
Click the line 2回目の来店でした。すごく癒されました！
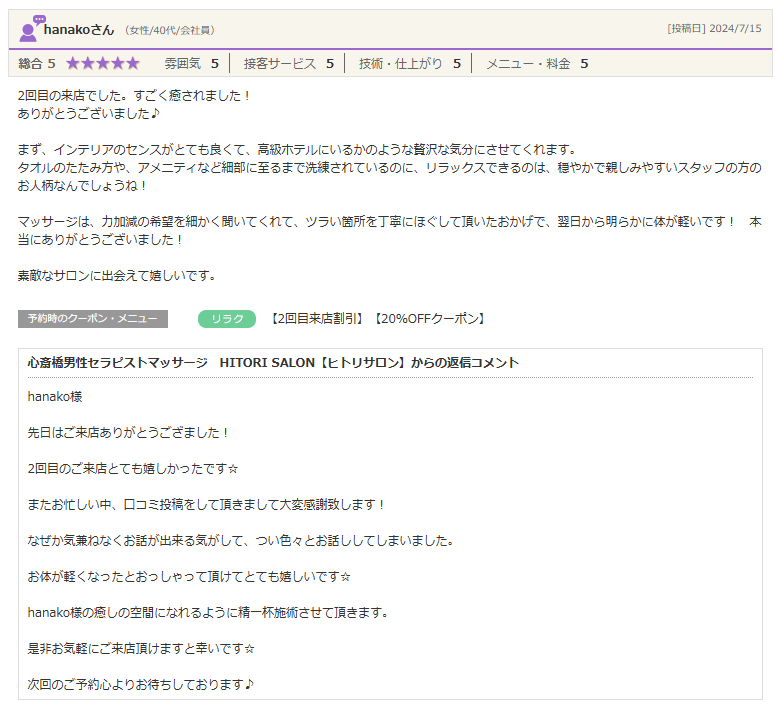pyautogui.click(x=134, y=95)
